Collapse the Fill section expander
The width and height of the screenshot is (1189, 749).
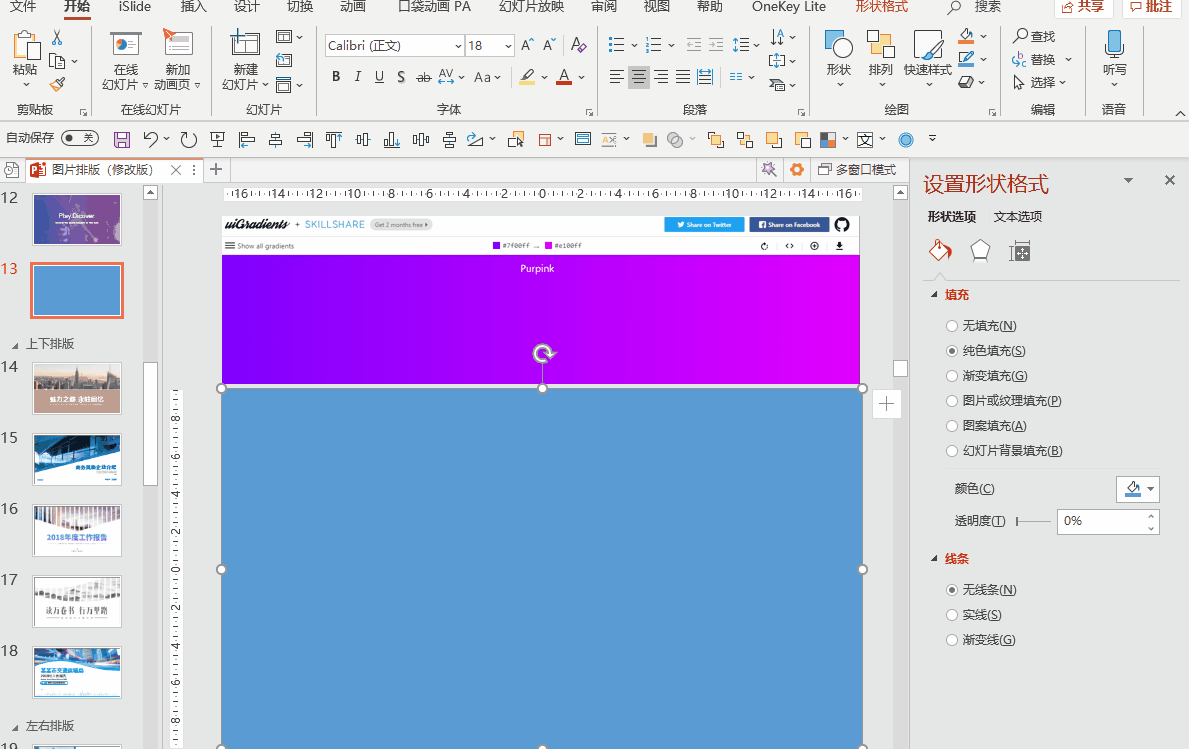click(934, 295)
